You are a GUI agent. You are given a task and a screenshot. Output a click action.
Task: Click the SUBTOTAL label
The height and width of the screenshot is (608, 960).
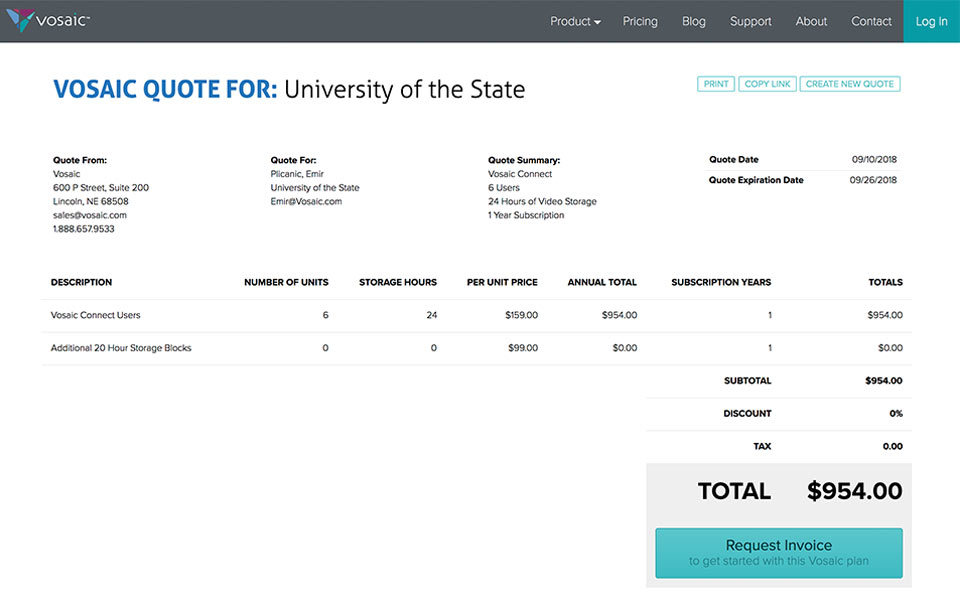click(x=748, y=381)
